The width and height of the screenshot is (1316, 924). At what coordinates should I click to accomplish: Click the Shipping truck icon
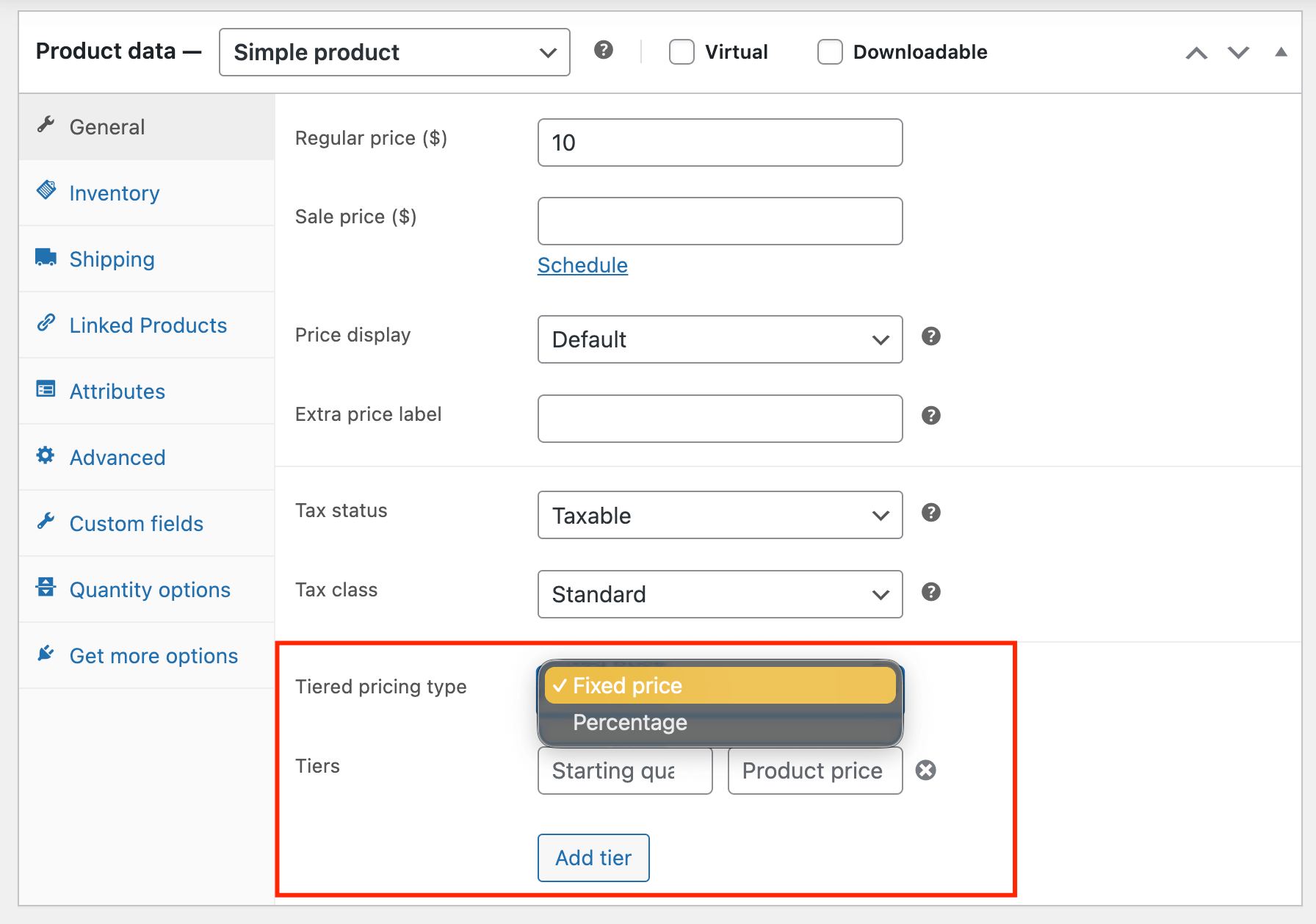45,257
